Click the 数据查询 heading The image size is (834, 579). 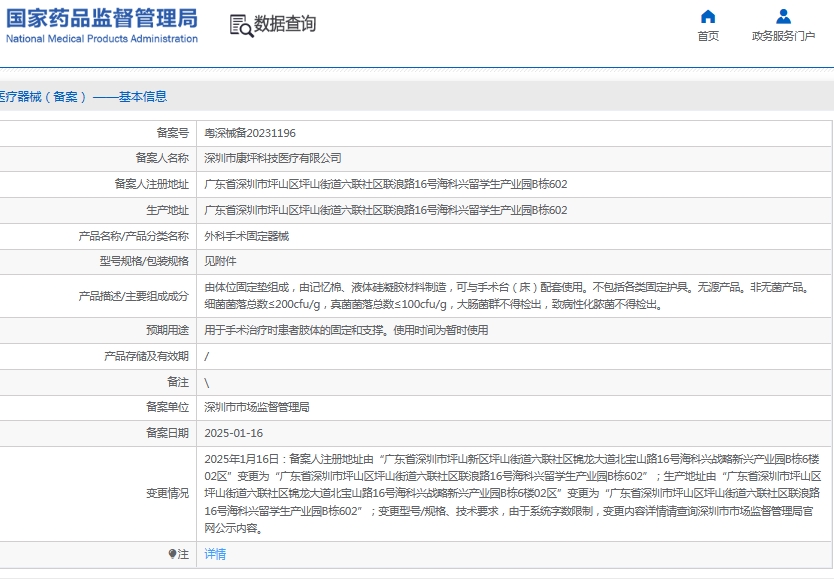(x=285, y=24)
